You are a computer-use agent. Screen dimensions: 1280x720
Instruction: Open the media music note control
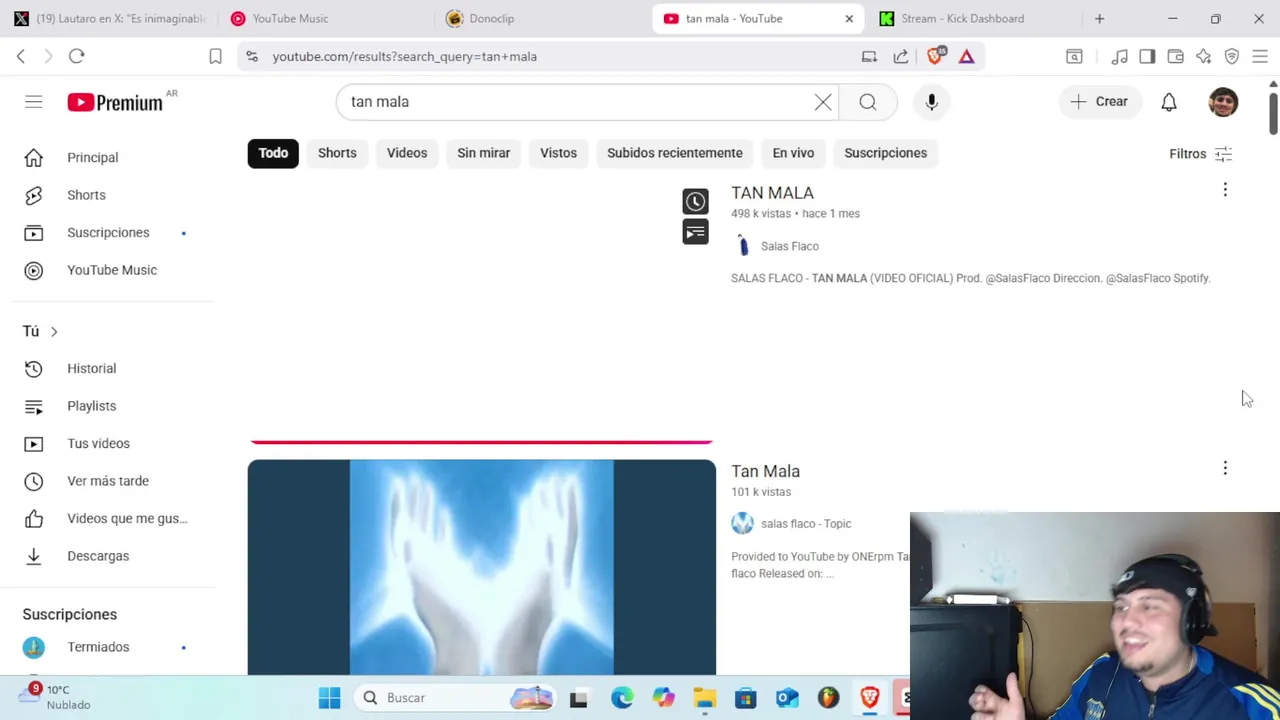[1120, 57]
